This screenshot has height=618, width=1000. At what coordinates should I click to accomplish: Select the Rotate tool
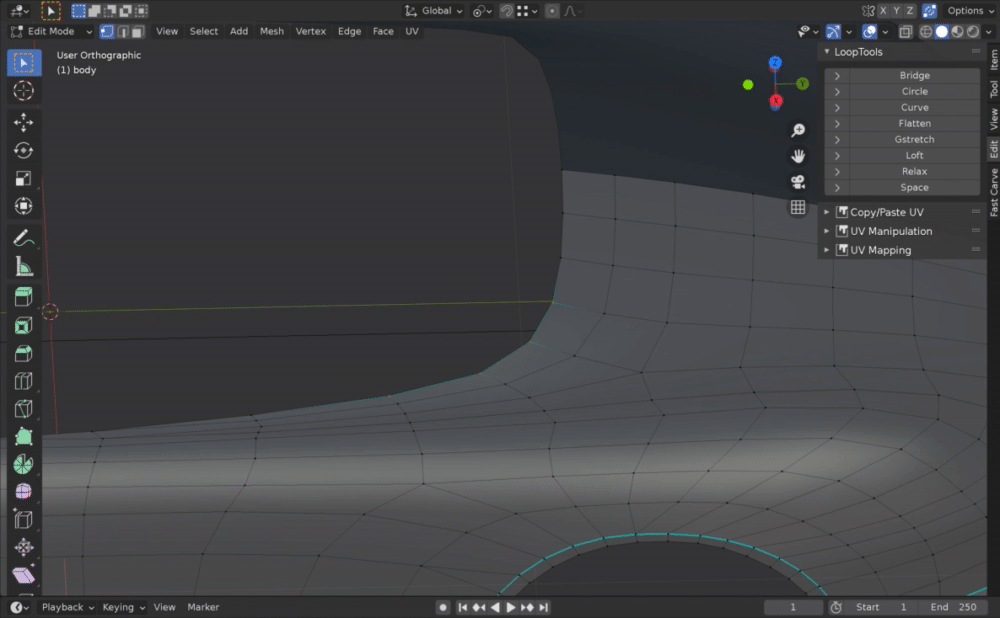click(24, 150)
